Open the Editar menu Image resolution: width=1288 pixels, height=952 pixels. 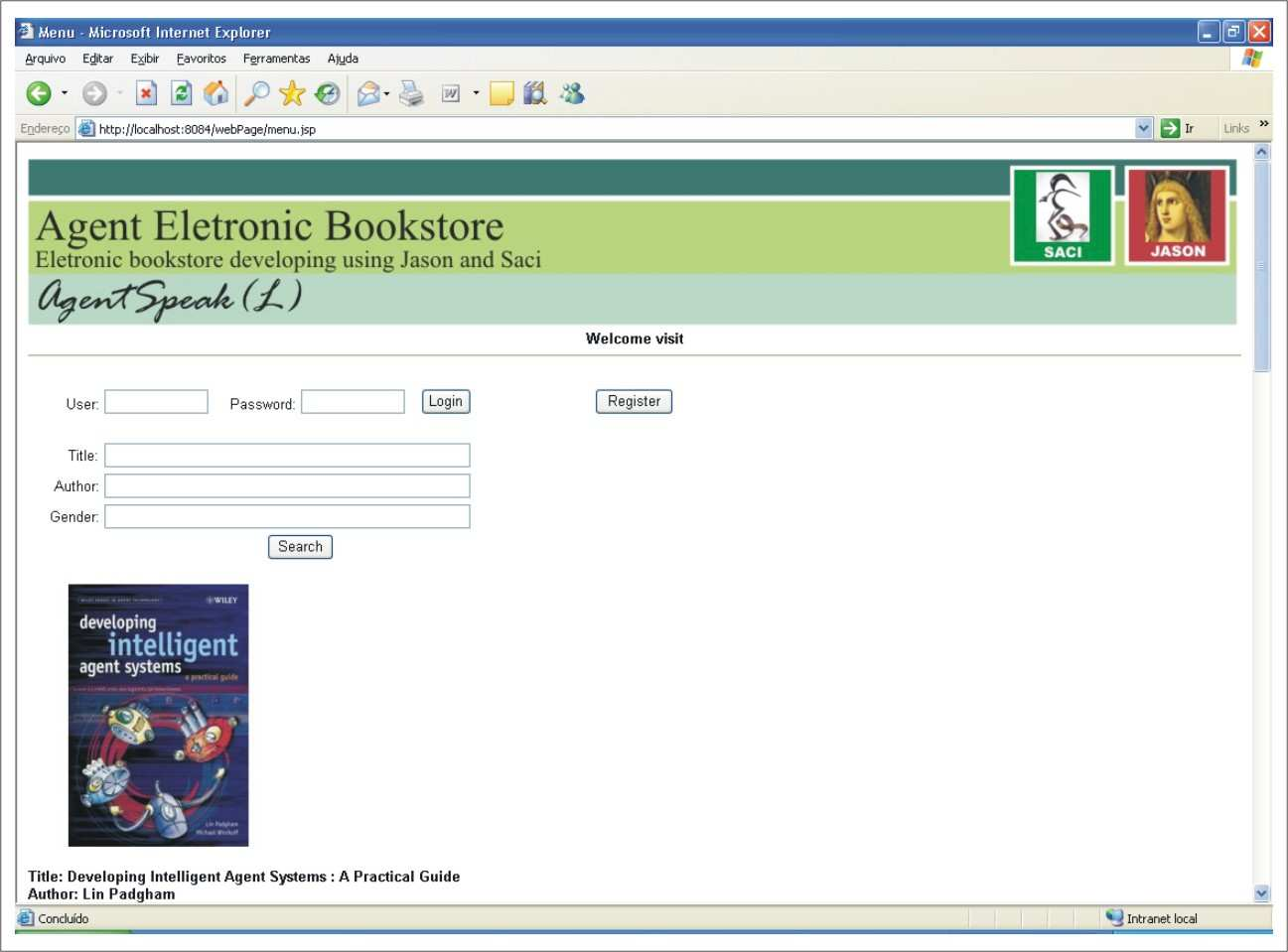pos(97,59)
